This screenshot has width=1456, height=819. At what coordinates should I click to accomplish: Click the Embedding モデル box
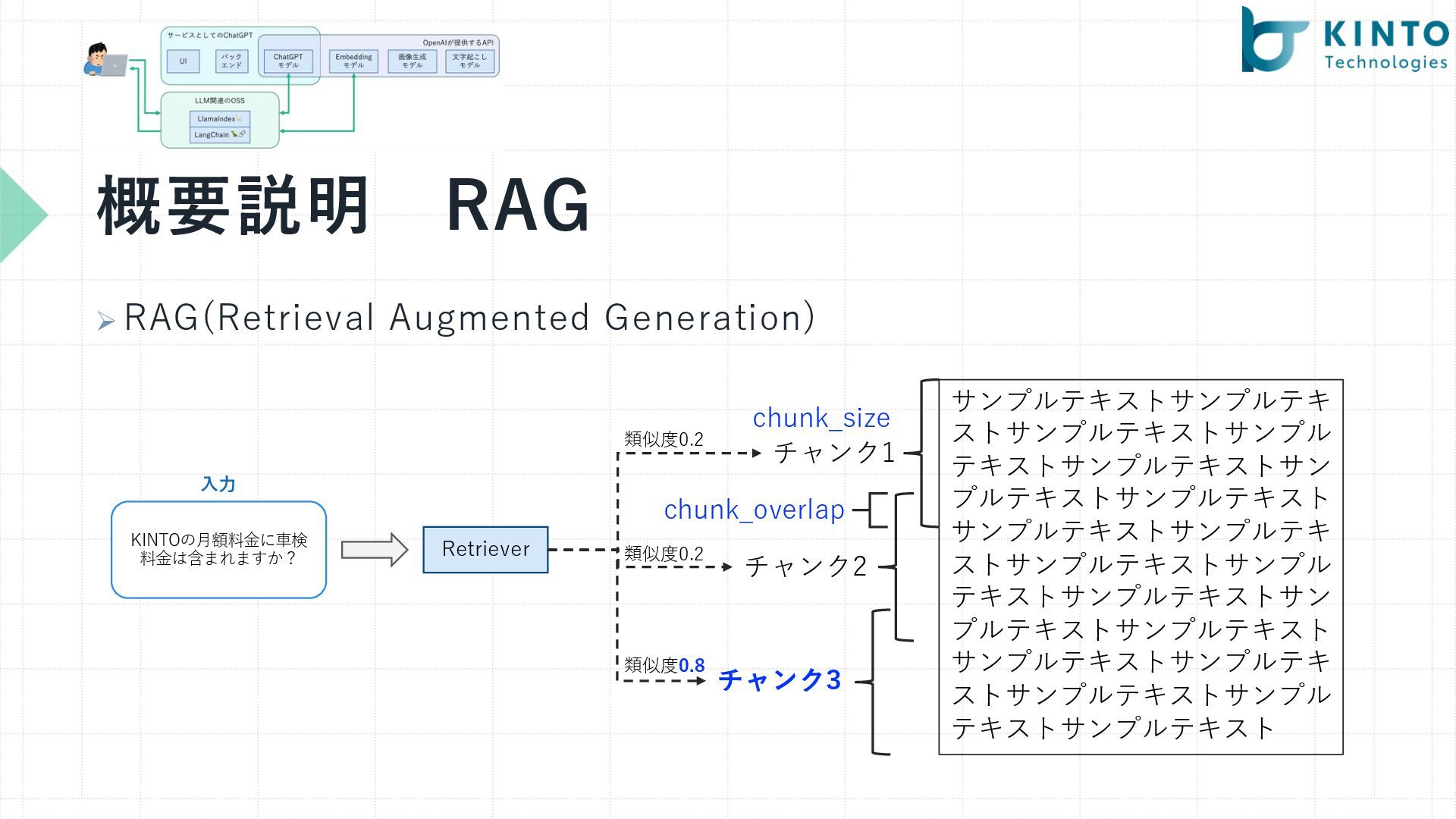(354, 61)
